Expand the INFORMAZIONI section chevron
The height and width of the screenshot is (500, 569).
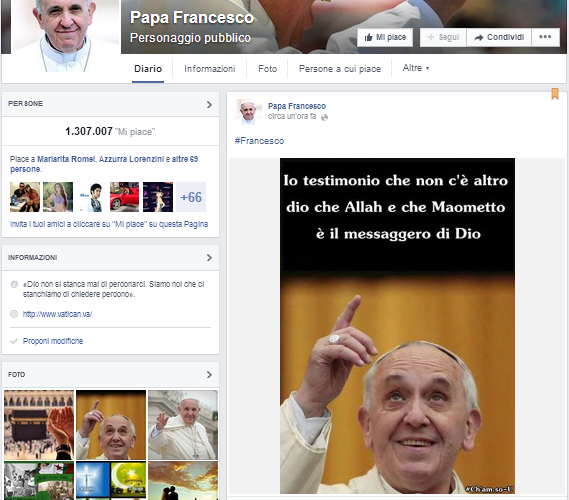coord(209,258)
